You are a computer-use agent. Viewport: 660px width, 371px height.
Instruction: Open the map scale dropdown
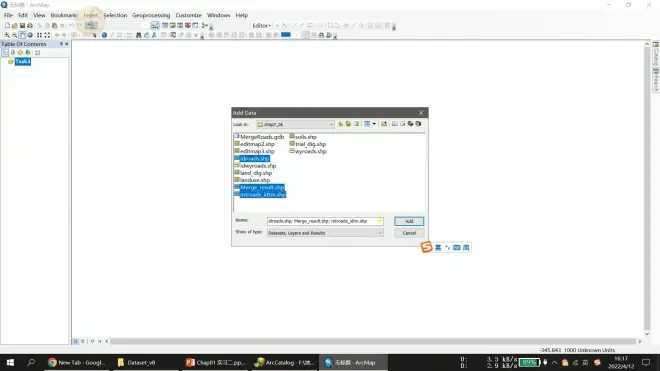pos(145,26)
